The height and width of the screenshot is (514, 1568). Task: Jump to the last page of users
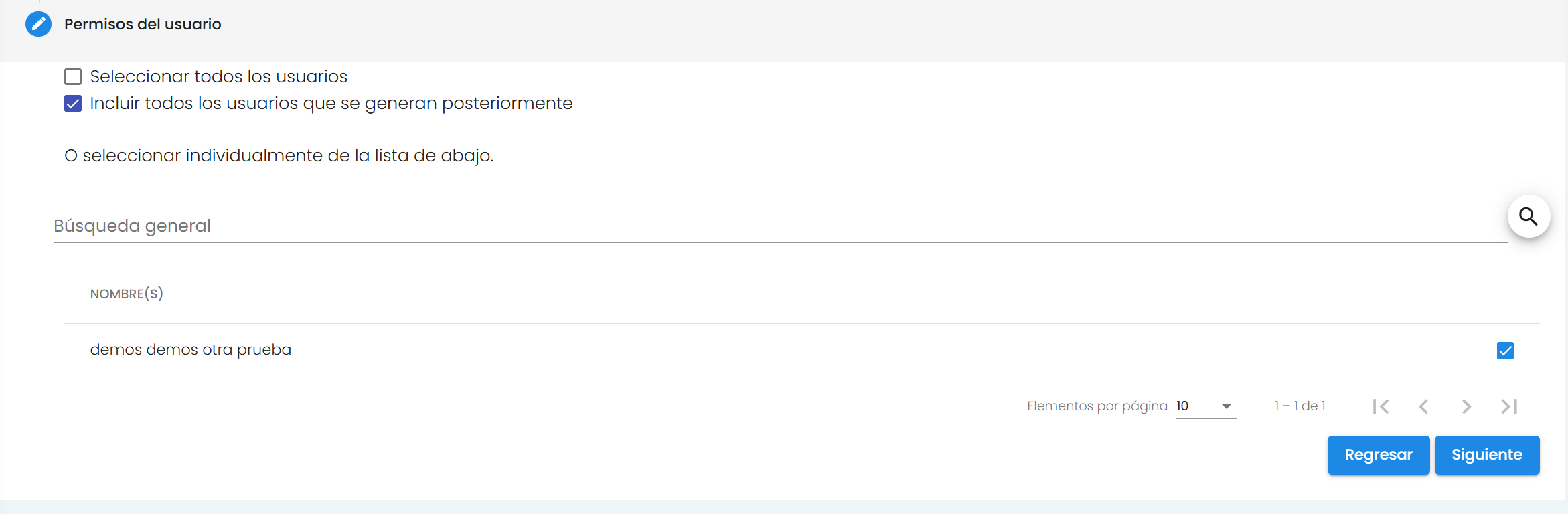[1509, 406]
